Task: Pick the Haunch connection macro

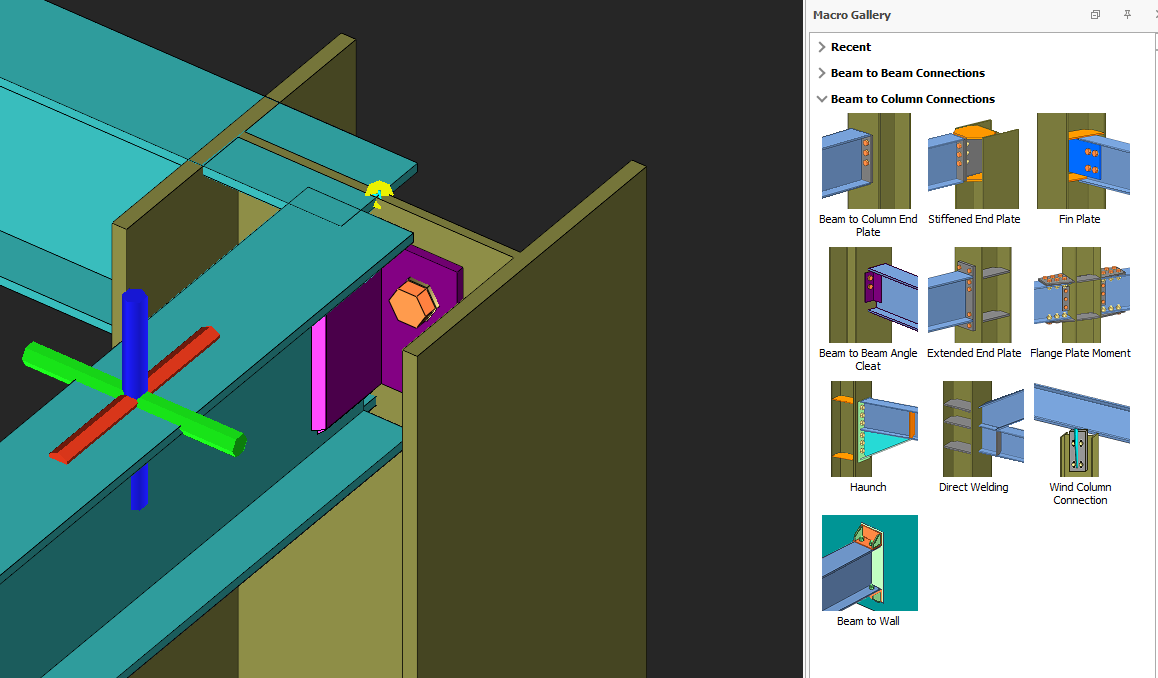Action: [866, 429]
